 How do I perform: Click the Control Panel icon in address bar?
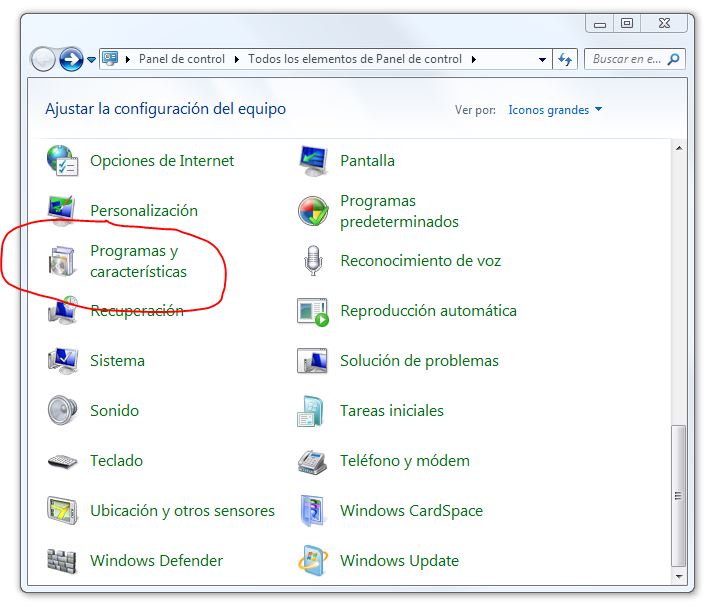tap(110, 59)
